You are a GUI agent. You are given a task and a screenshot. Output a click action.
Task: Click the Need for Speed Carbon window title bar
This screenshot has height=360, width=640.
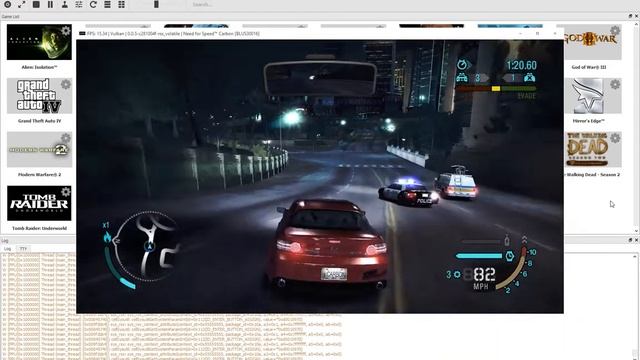320,33
